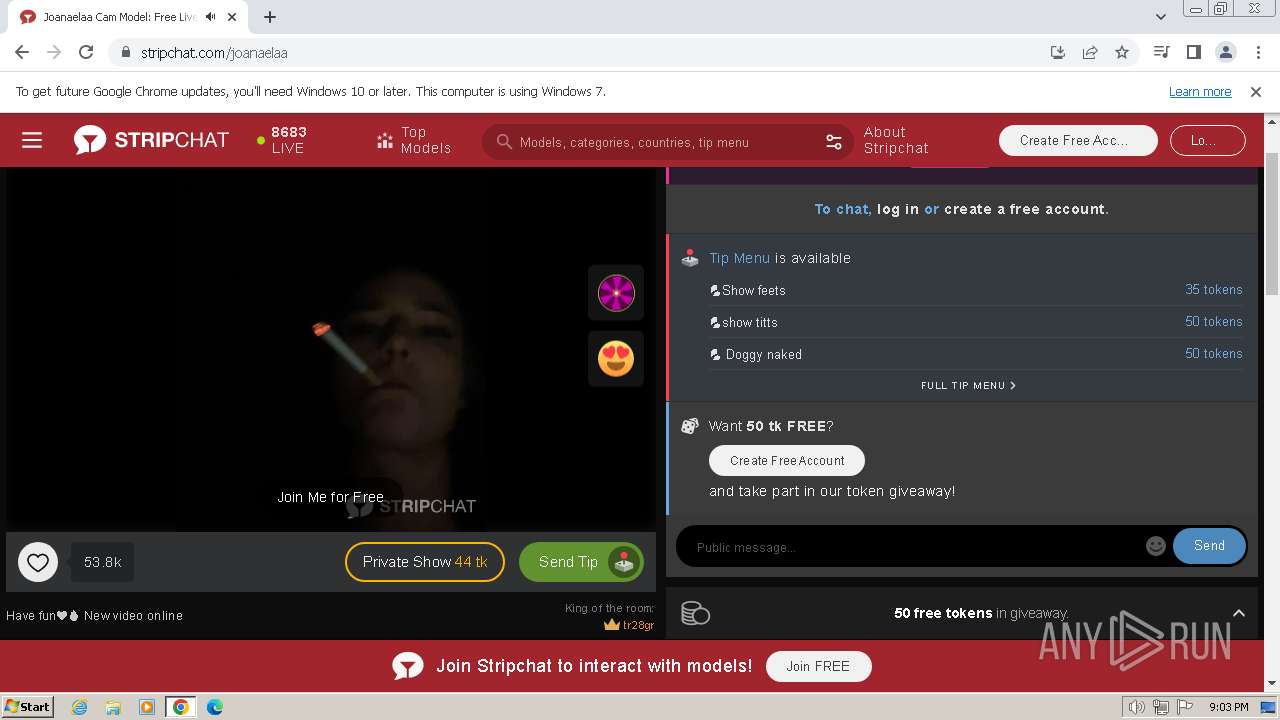Go forward in browser history
This screenshot has height=720, width=1280.
pyautogui.click(x=54, y=52)
